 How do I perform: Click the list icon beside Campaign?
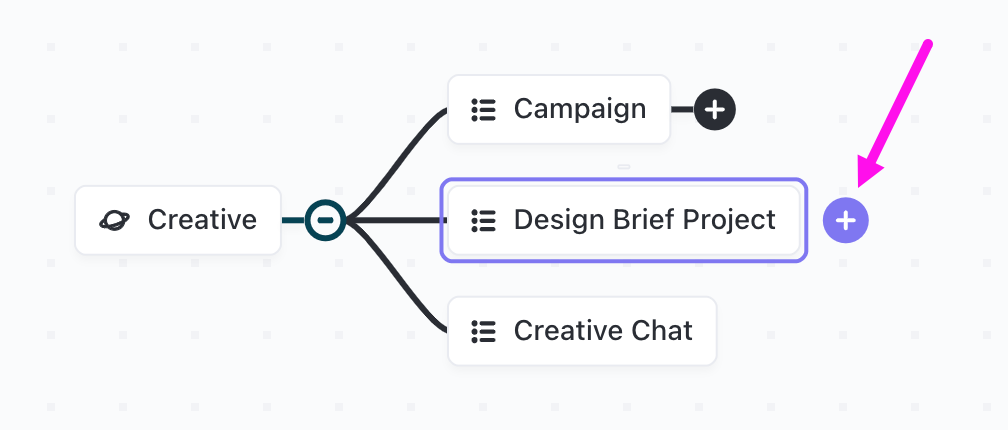[x=484, y=109]
